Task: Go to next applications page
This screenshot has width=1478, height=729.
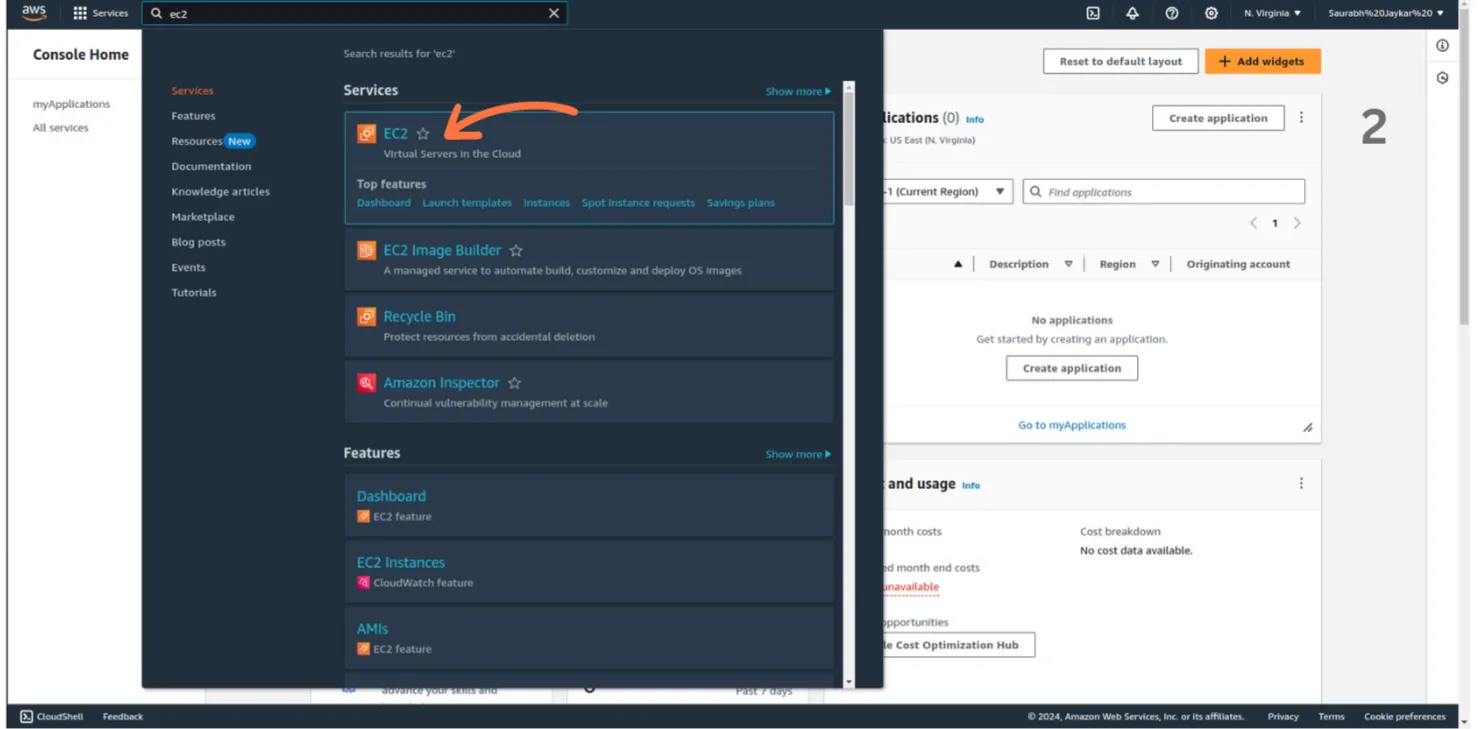Action: [x=1297, y=223]
